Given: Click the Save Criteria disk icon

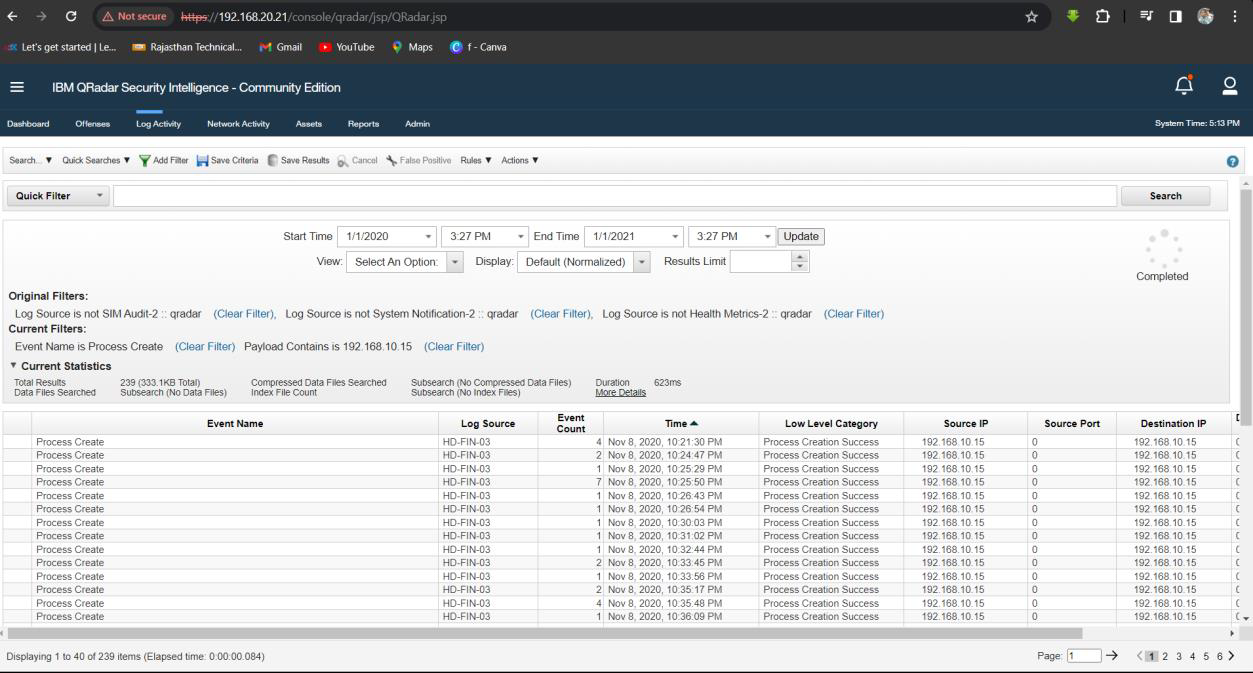Looking at the screenshot, I should (202, 161).
